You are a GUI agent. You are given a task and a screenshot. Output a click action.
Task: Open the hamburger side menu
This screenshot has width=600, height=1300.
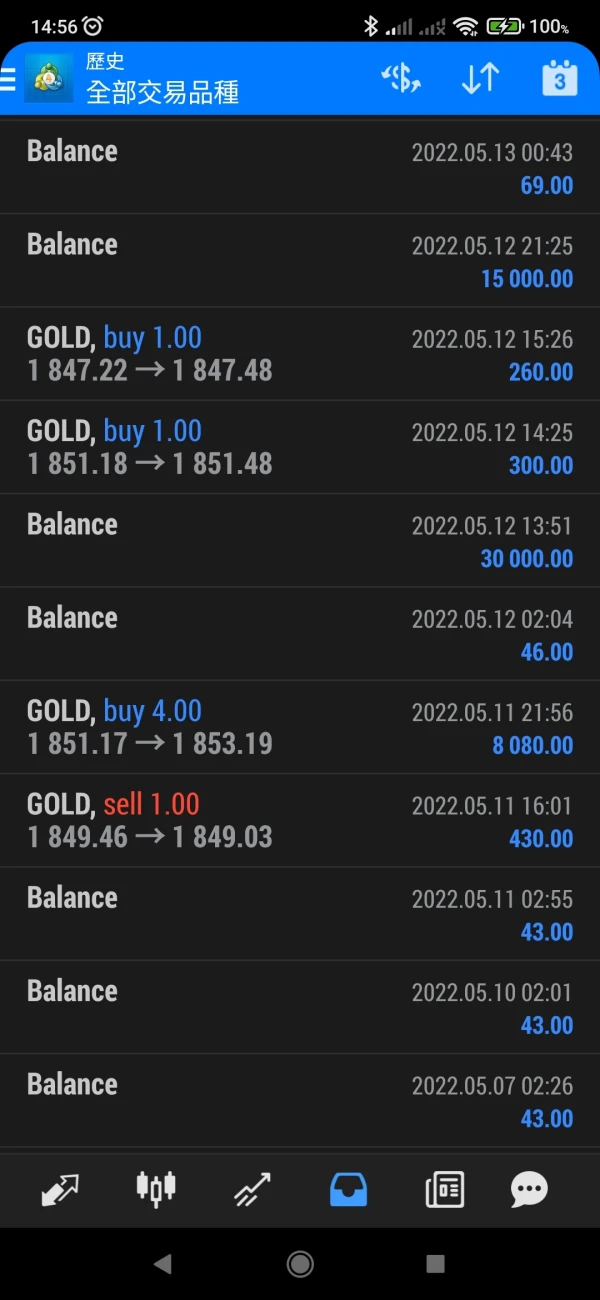[x=9, y=79]
